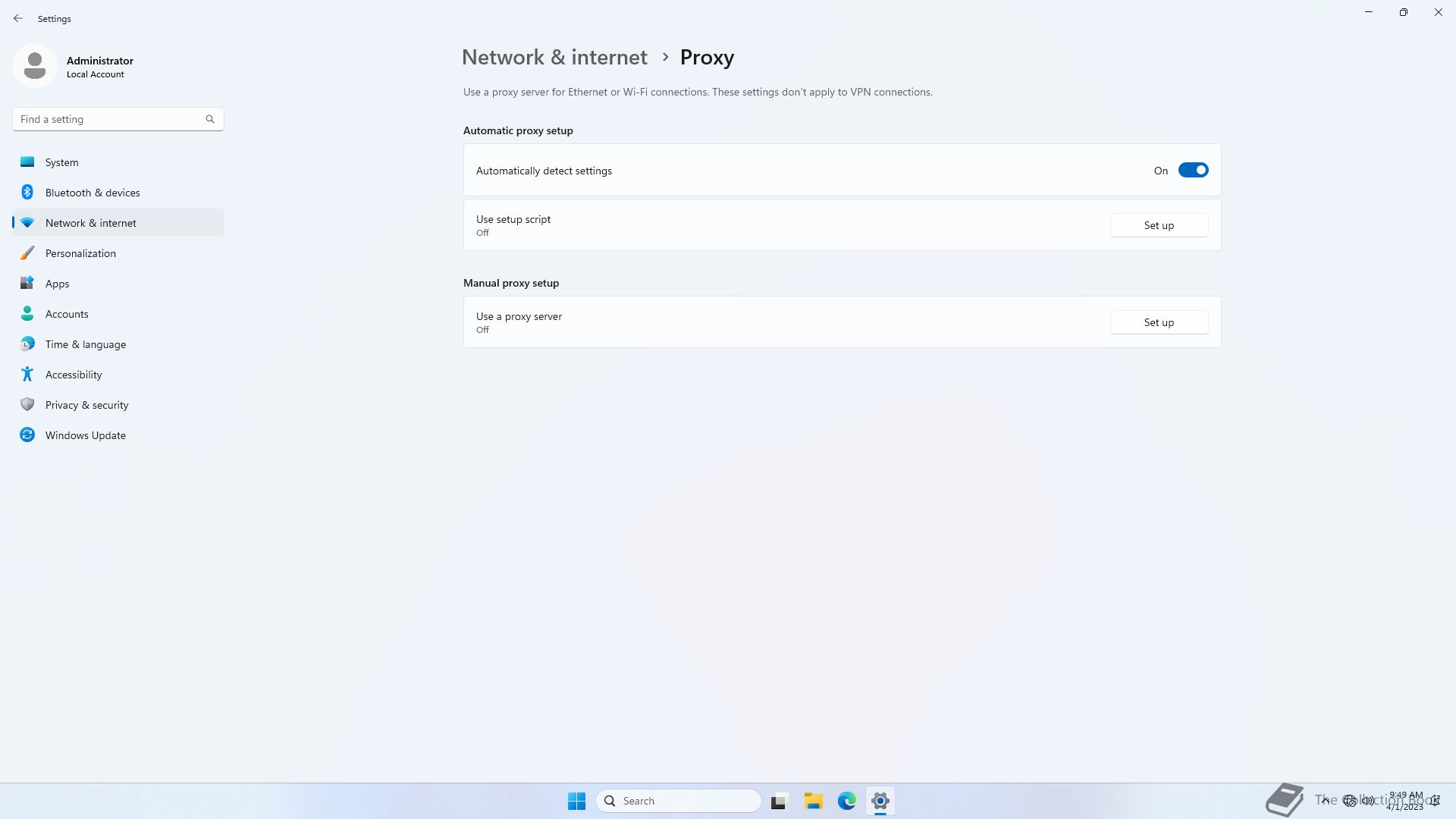1456x819 pixels.
Task: Click the Accessibility figure icon
Action: [27, 375]
